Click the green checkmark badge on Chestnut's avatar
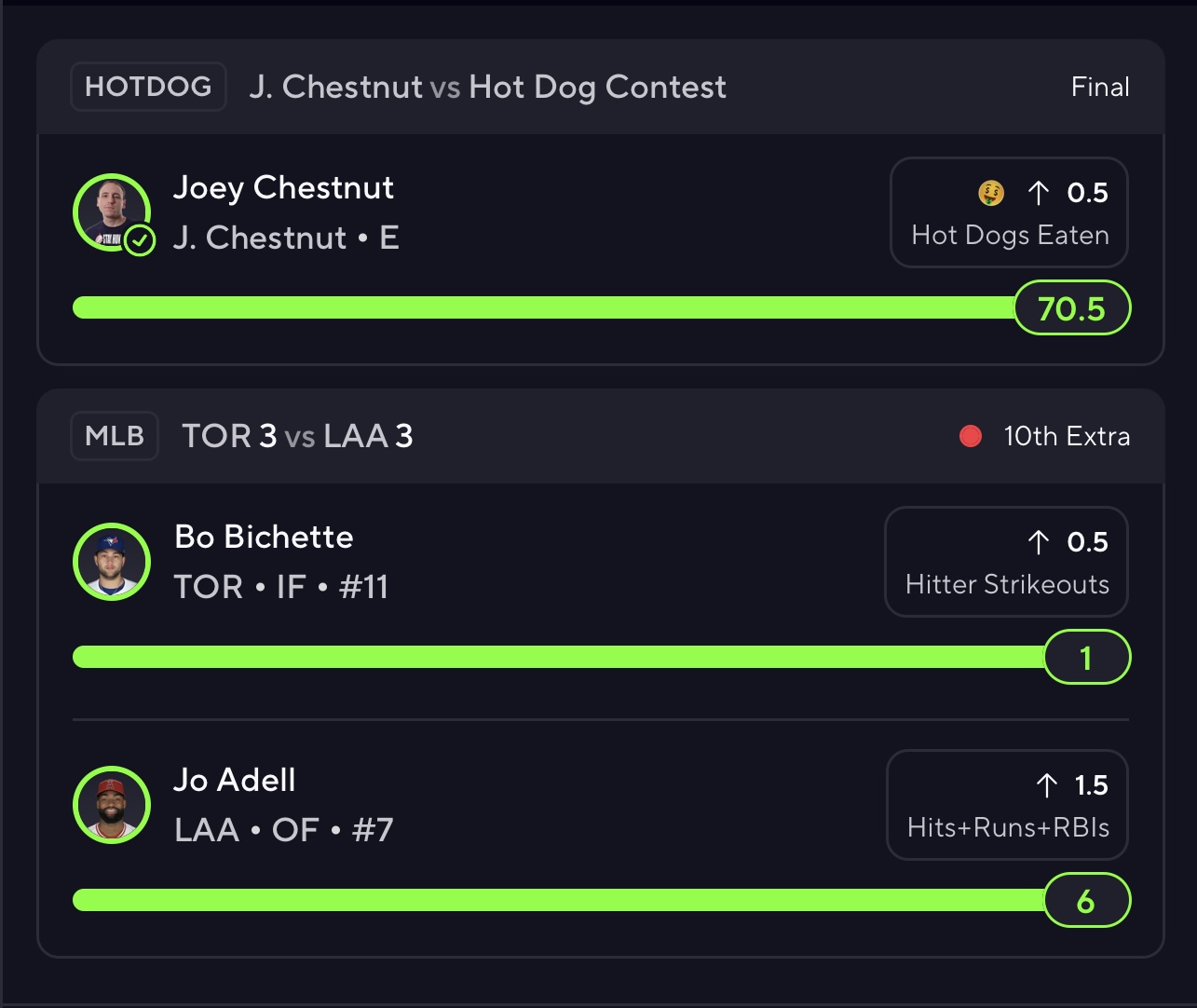 point(140,241)
